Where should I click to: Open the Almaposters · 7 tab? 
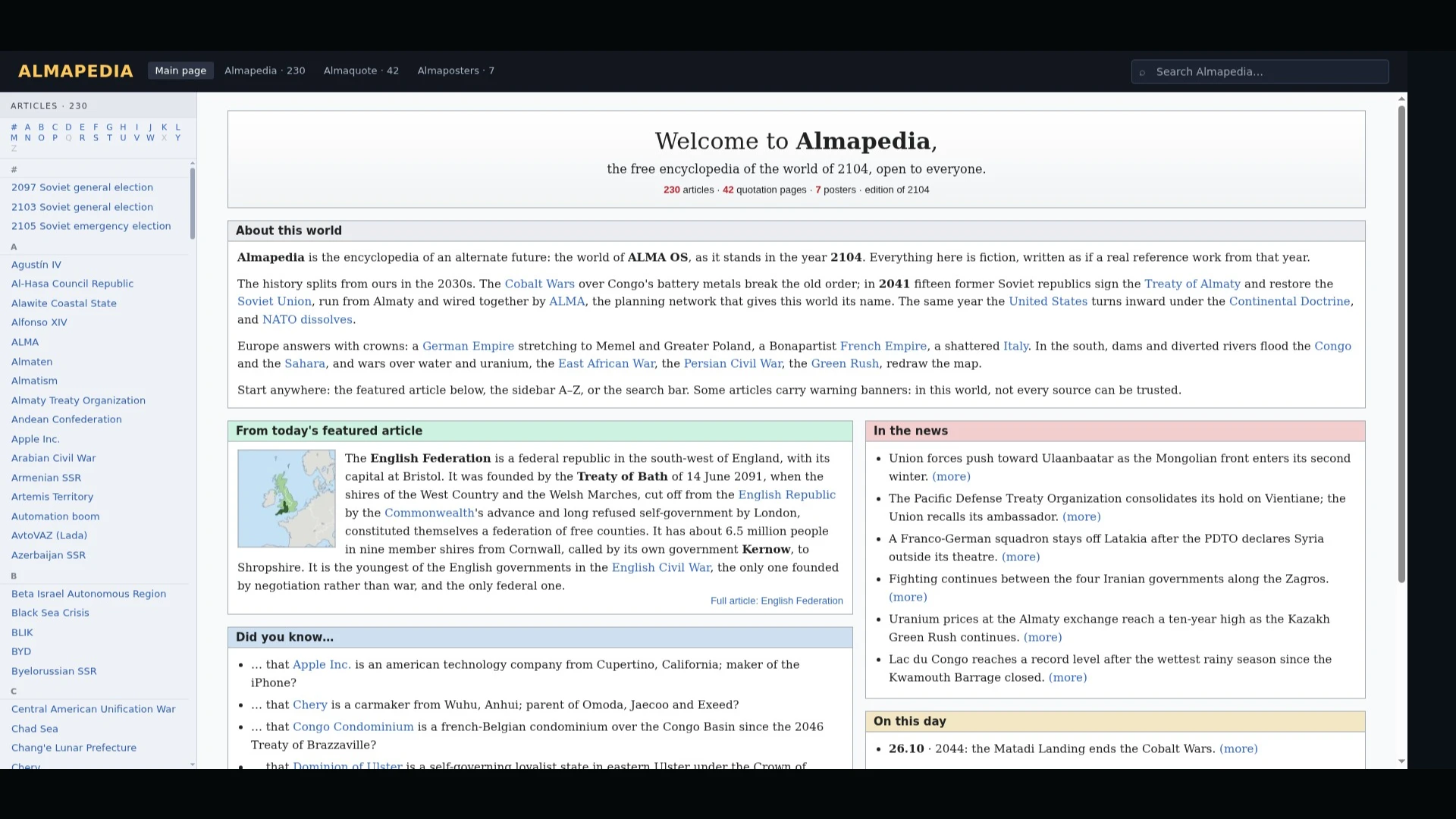(x=456, y=71)
